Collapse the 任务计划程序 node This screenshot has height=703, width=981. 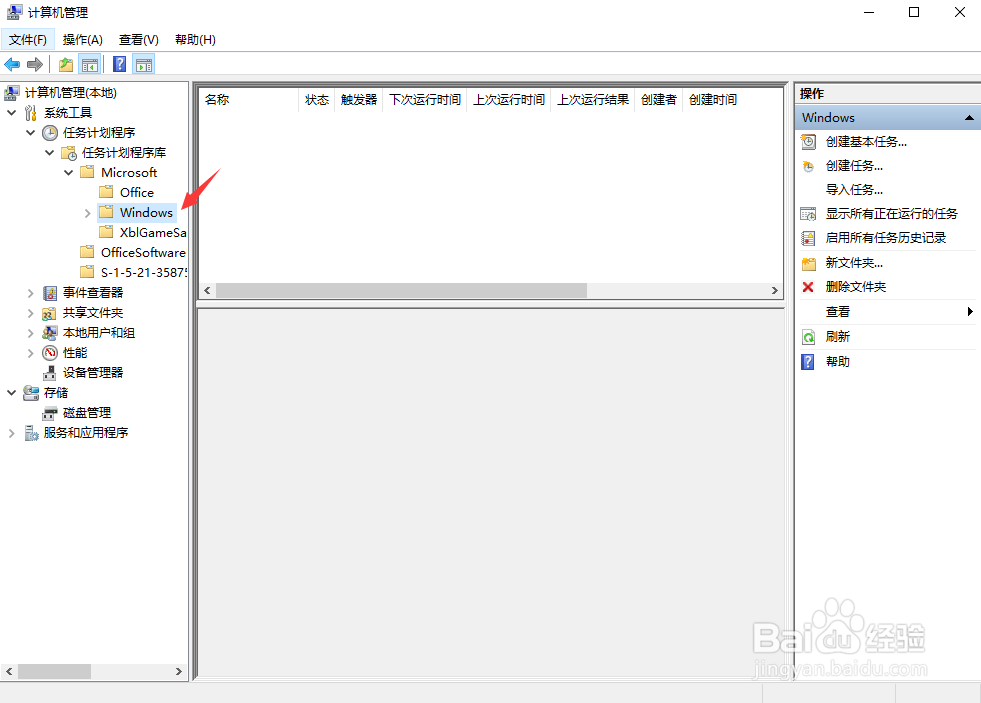coord(30,133)
